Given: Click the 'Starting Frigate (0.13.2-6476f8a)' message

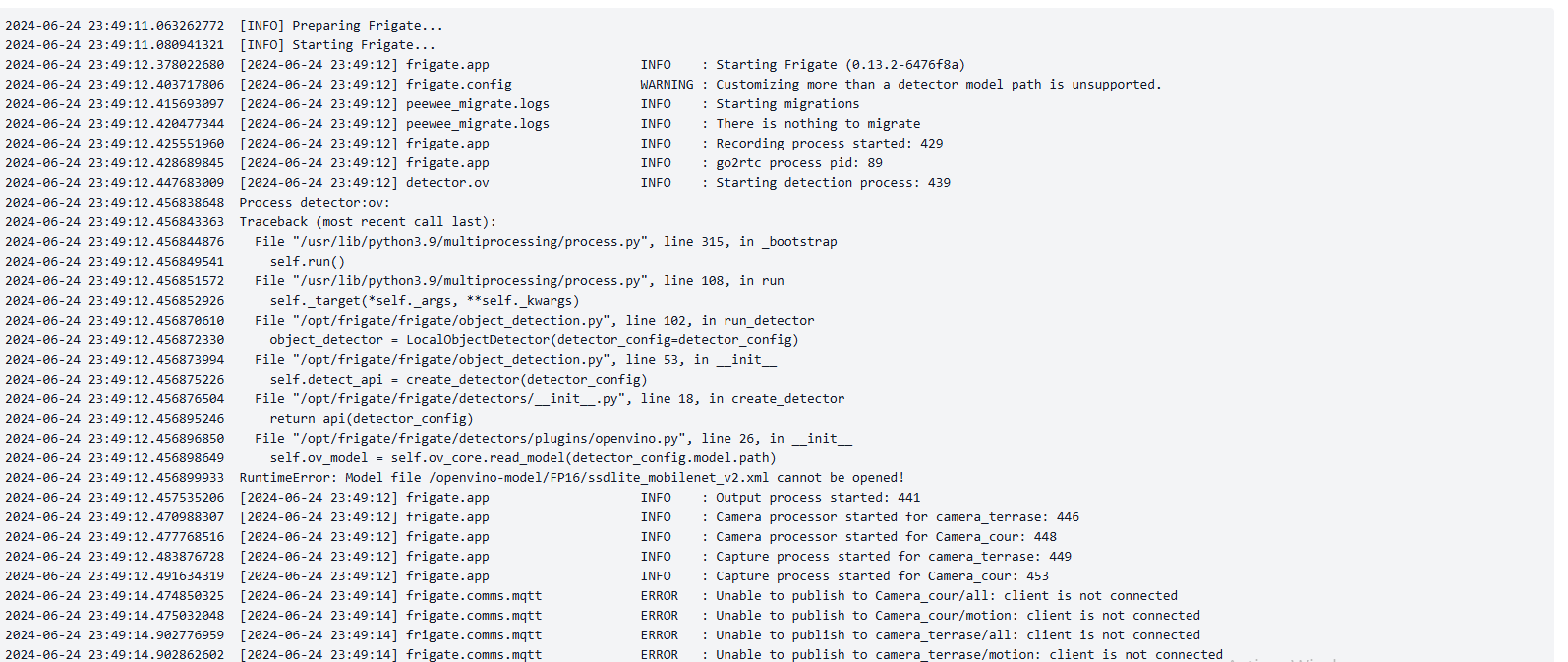Looking at the screenshot, I should click(841, 65).
